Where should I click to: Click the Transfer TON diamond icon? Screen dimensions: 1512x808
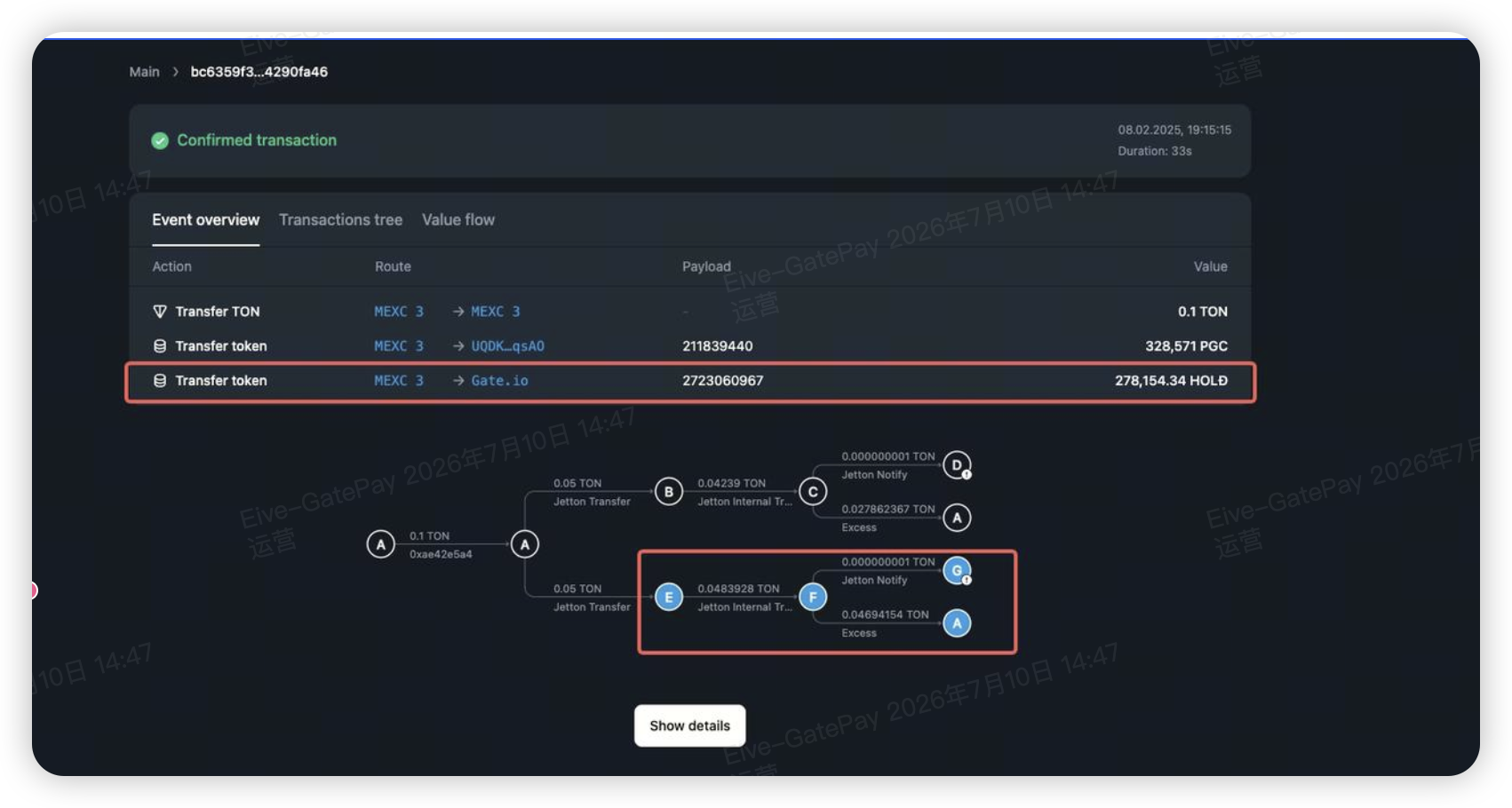[x=160, y=312]
